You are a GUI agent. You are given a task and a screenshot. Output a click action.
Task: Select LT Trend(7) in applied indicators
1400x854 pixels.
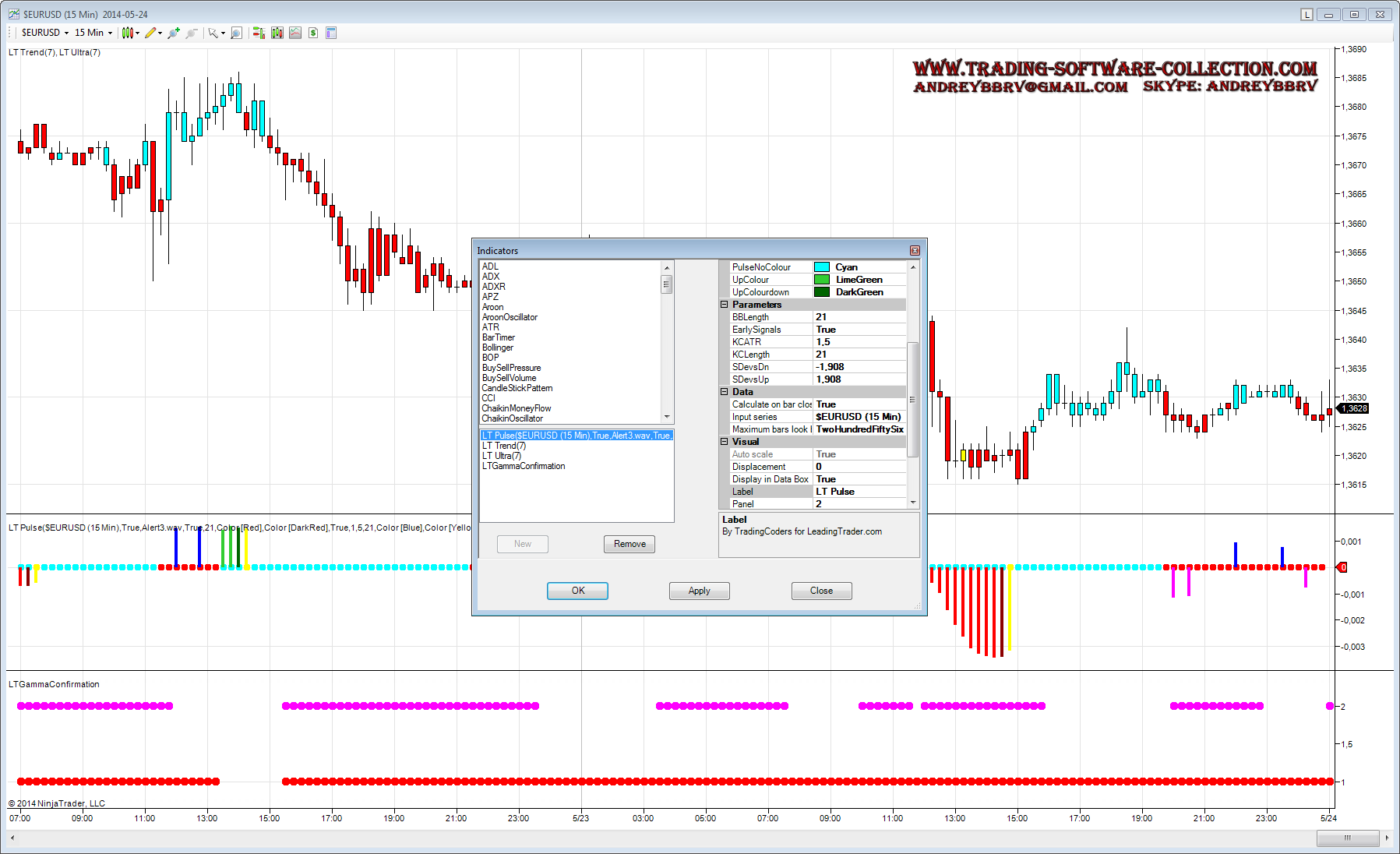click(x=504, y=446)
